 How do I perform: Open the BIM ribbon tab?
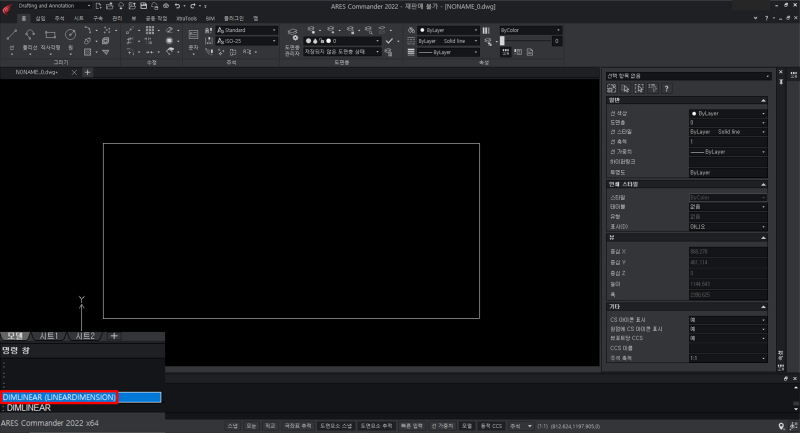pyautogui.click(x=210, y=18)
